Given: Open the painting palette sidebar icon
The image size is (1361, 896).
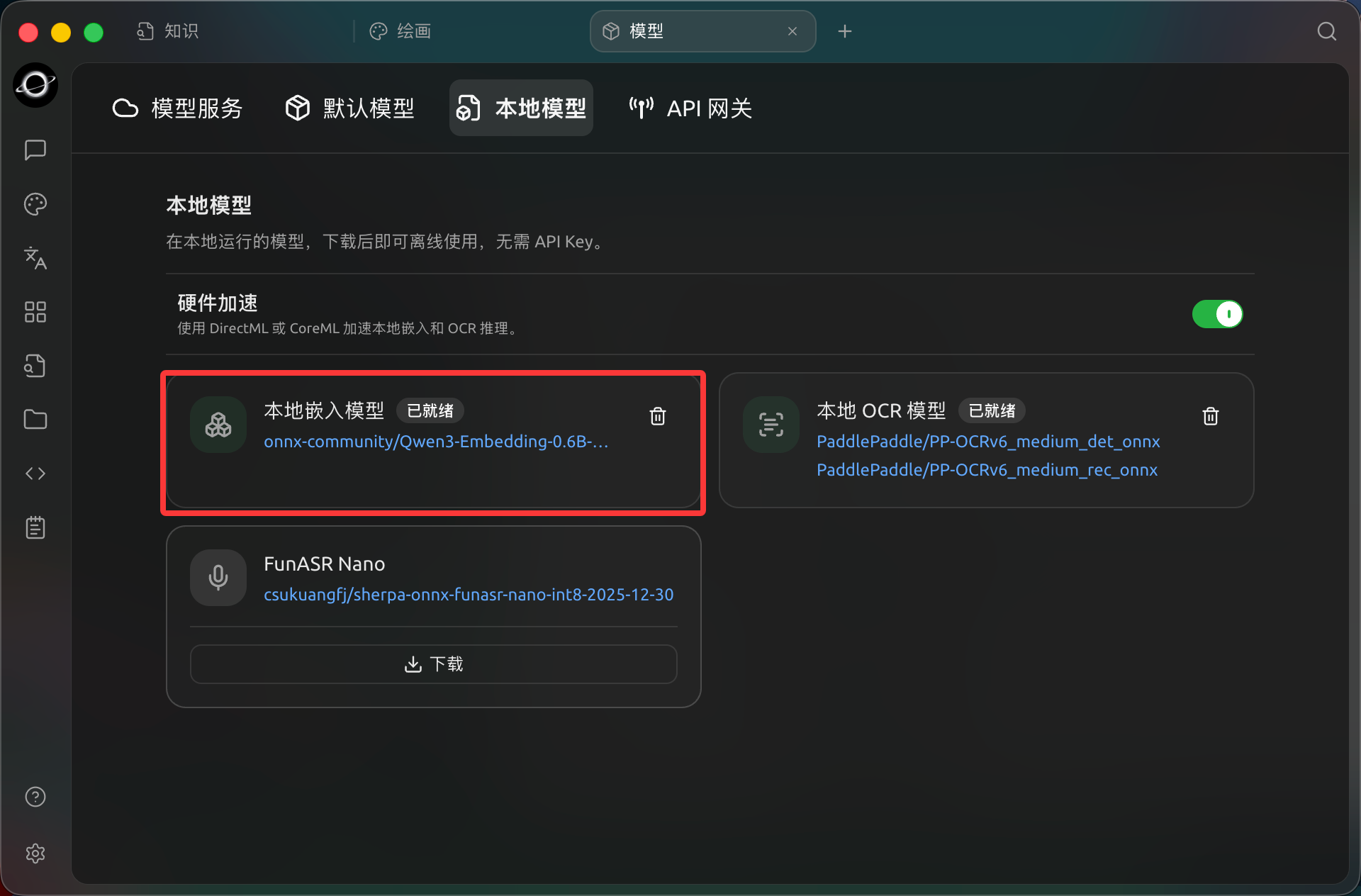Looking at the screenshot, I should 35,204.
